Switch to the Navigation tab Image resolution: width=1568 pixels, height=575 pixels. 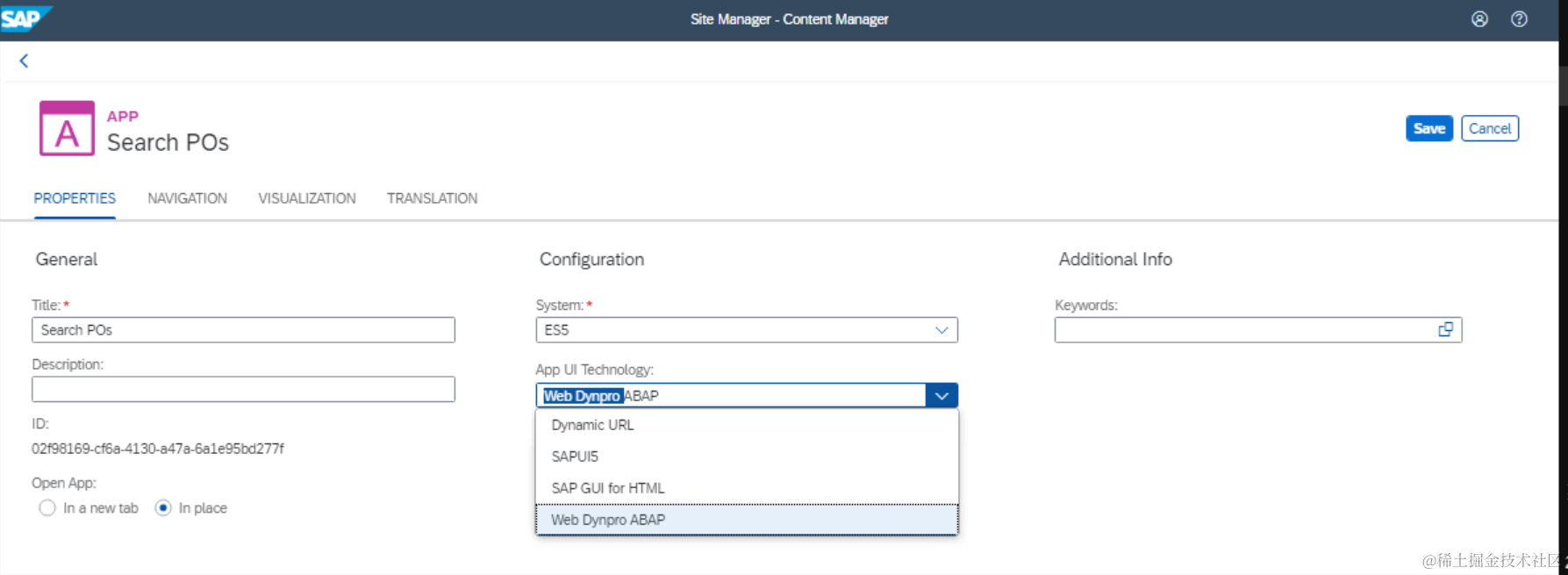(x=187, y=198)
